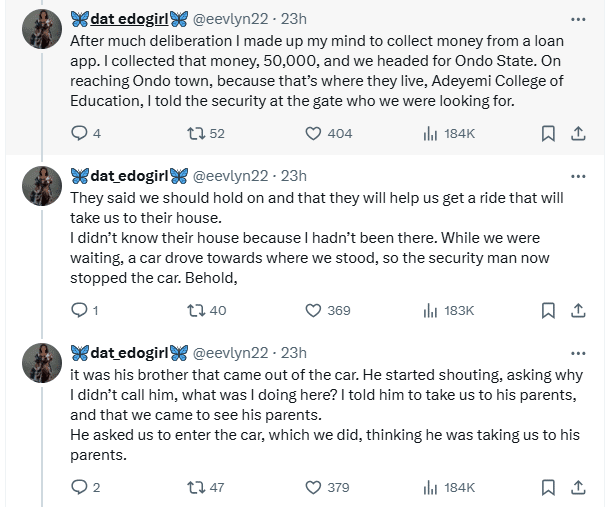The height and width of the screenshot is (507, 612).
Task: Click the 23h timestamp on third tweet
Action: (293, 353)
